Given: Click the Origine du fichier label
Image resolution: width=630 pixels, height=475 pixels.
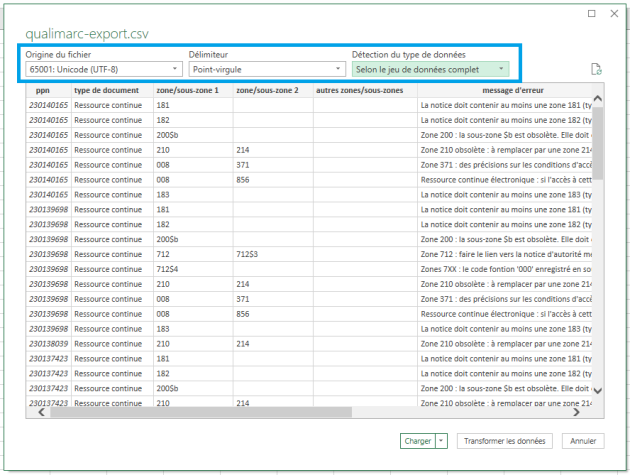Looking at the screenshot, I should tap(58, 55).
